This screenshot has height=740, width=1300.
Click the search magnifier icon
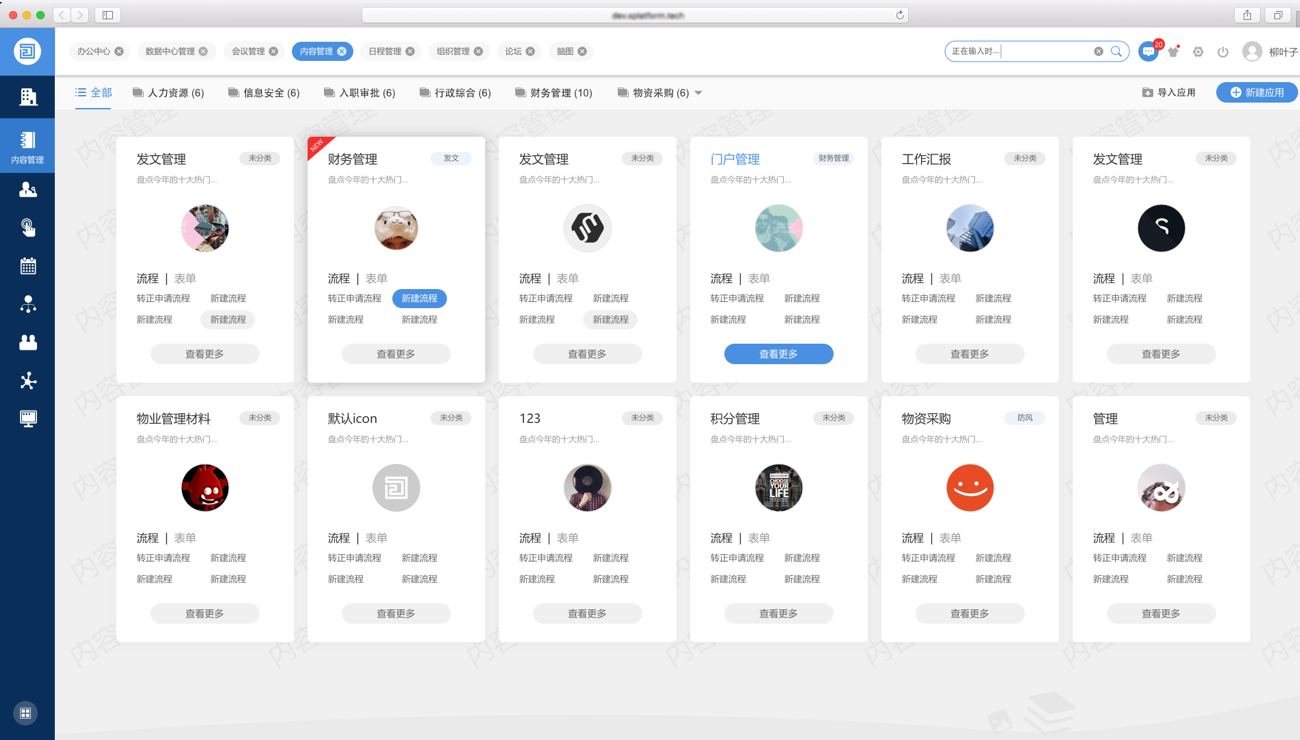[x=1117, y=51]
